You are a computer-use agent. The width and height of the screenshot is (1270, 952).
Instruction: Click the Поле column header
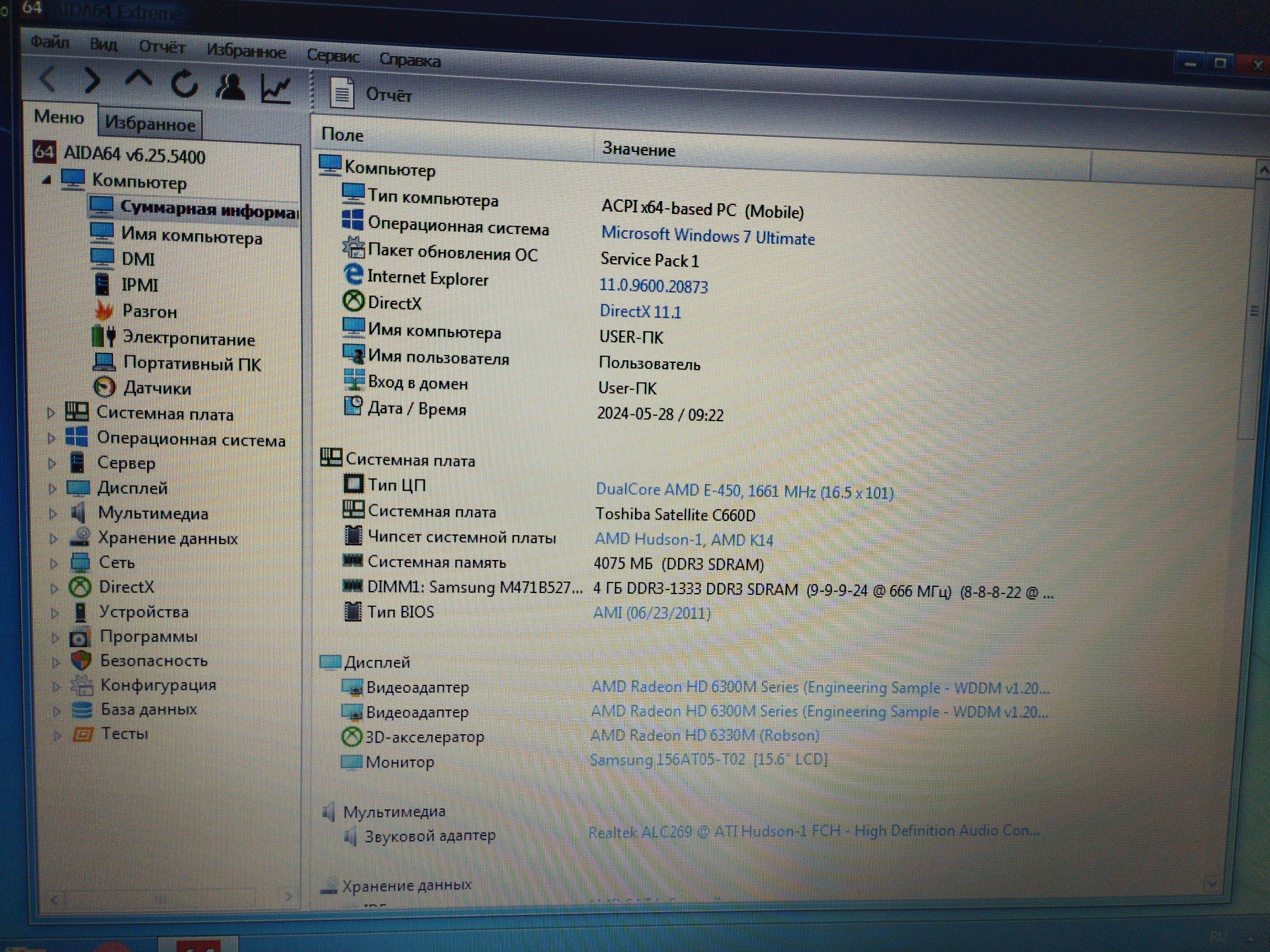342,135
